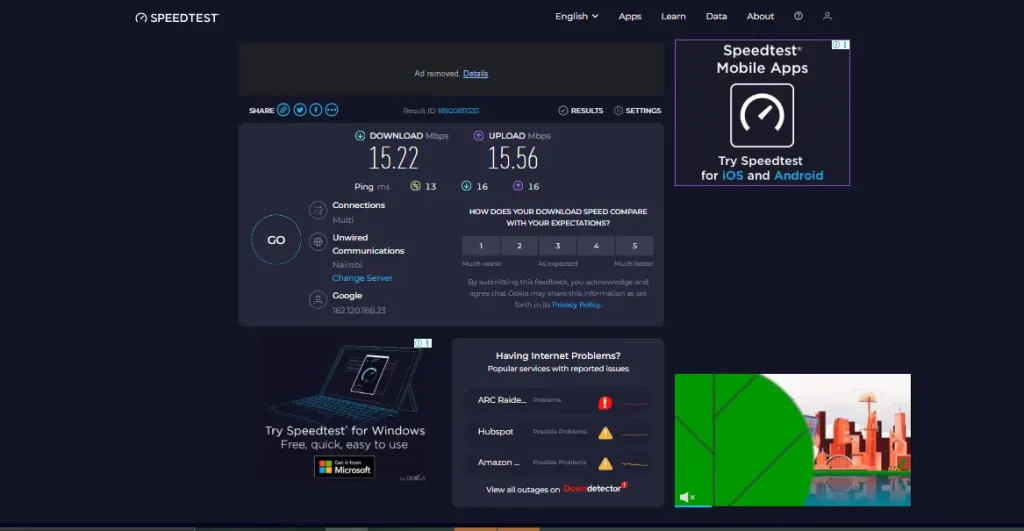Click Hubspot yellow warning icon
1024x531 pixels.
pyautogui.click(x=605, y=432)
